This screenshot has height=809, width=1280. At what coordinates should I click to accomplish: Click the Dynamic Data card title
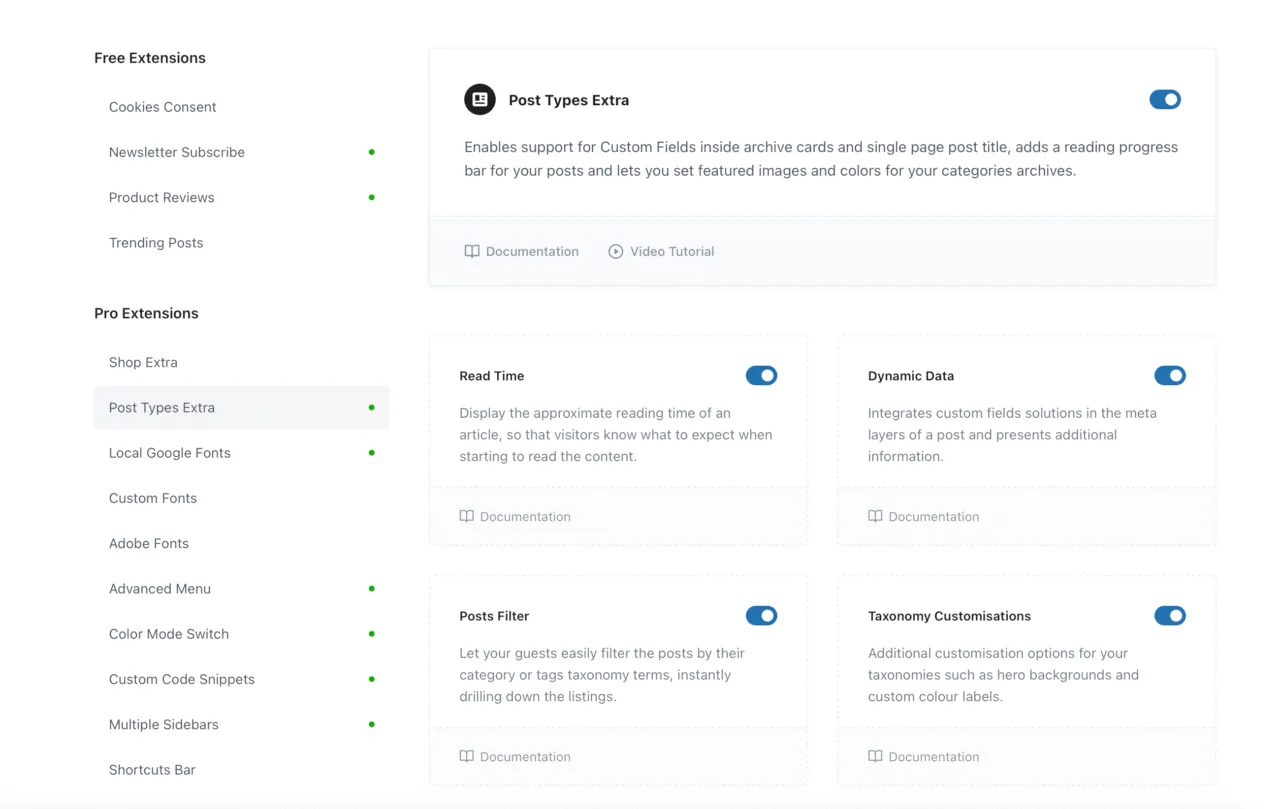(911, 376)
